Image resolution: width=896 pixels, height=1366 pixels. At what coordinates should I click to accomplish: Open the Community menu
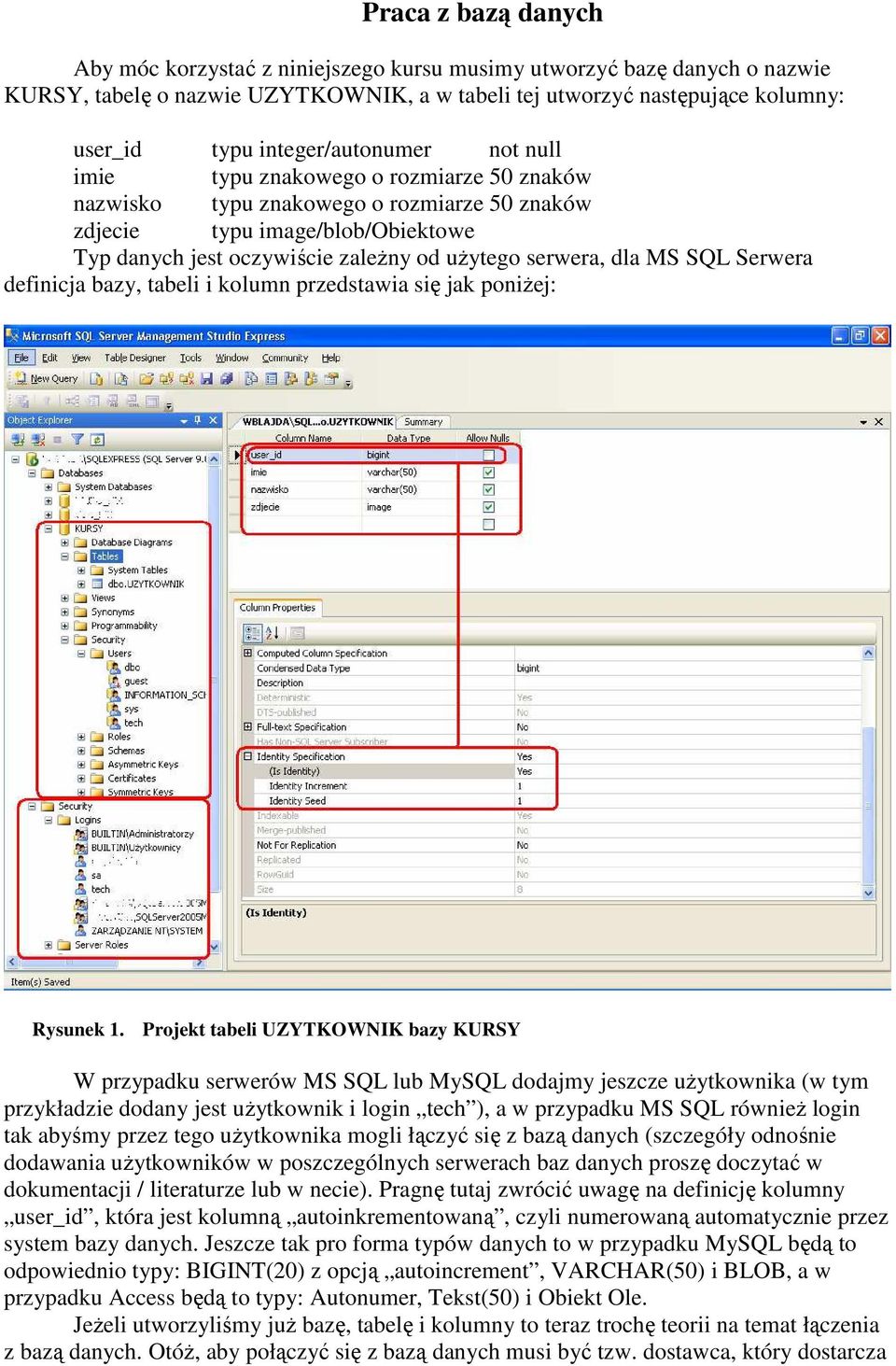[285, 359]
